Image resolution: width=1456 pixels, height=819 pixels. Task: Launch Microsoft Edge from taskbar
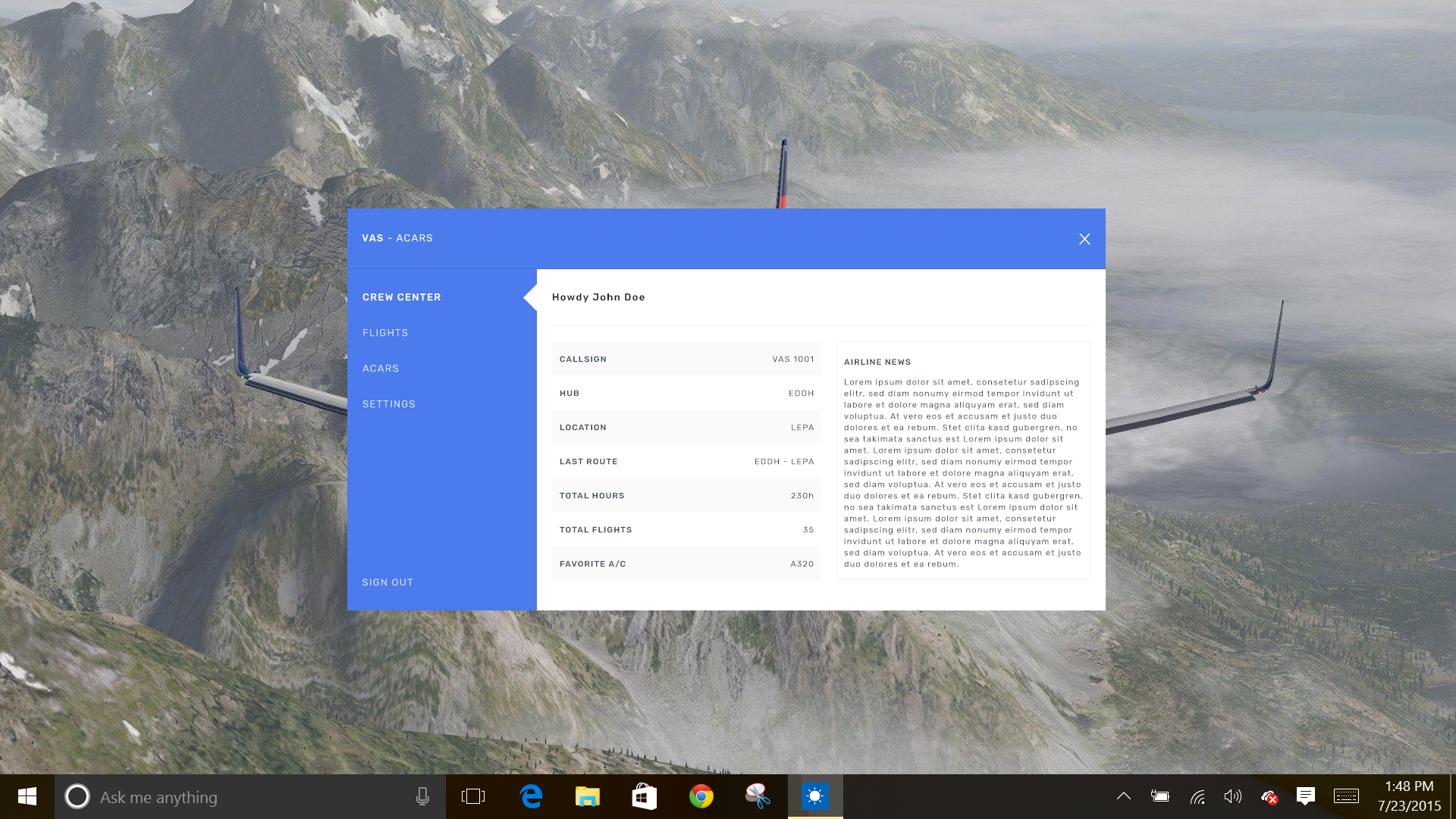click(x=531, y=796)
